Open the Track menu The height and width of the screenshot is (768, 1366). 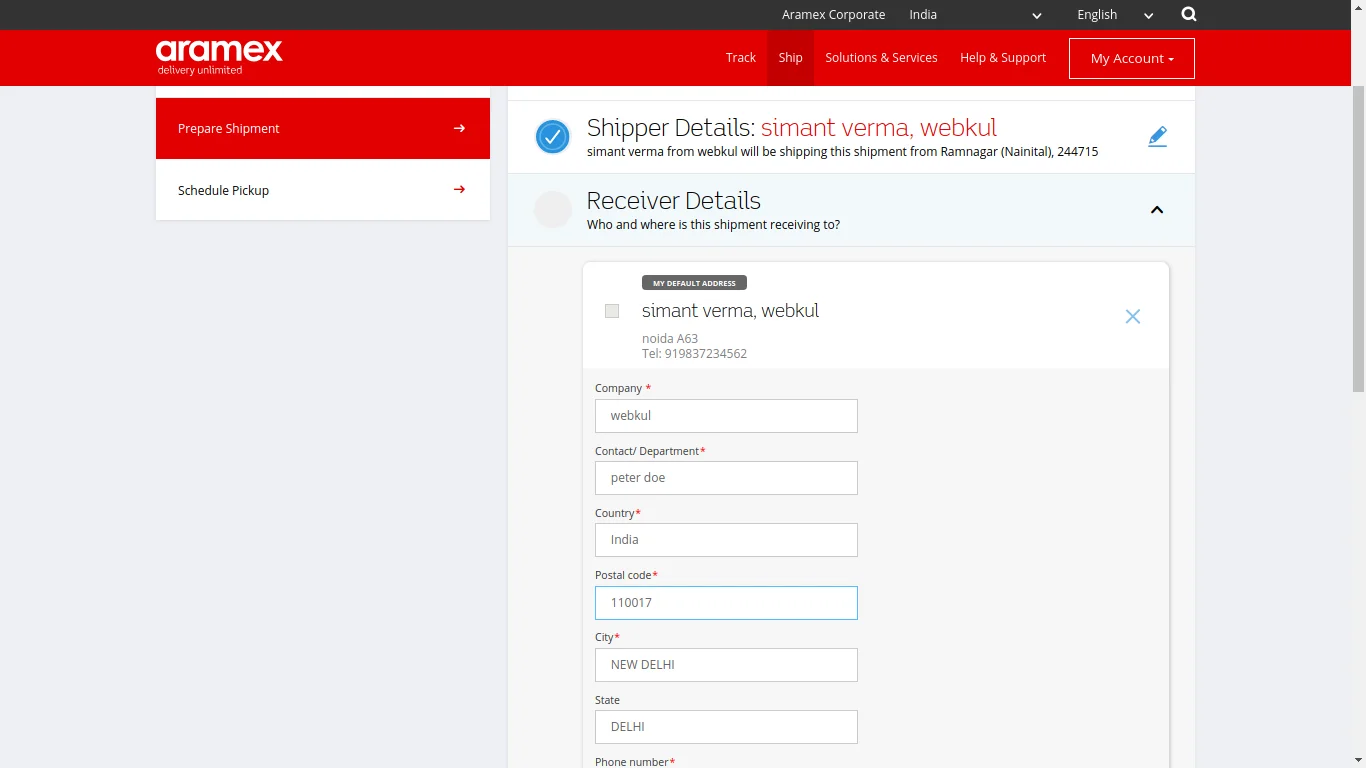(x=741, y=58)
